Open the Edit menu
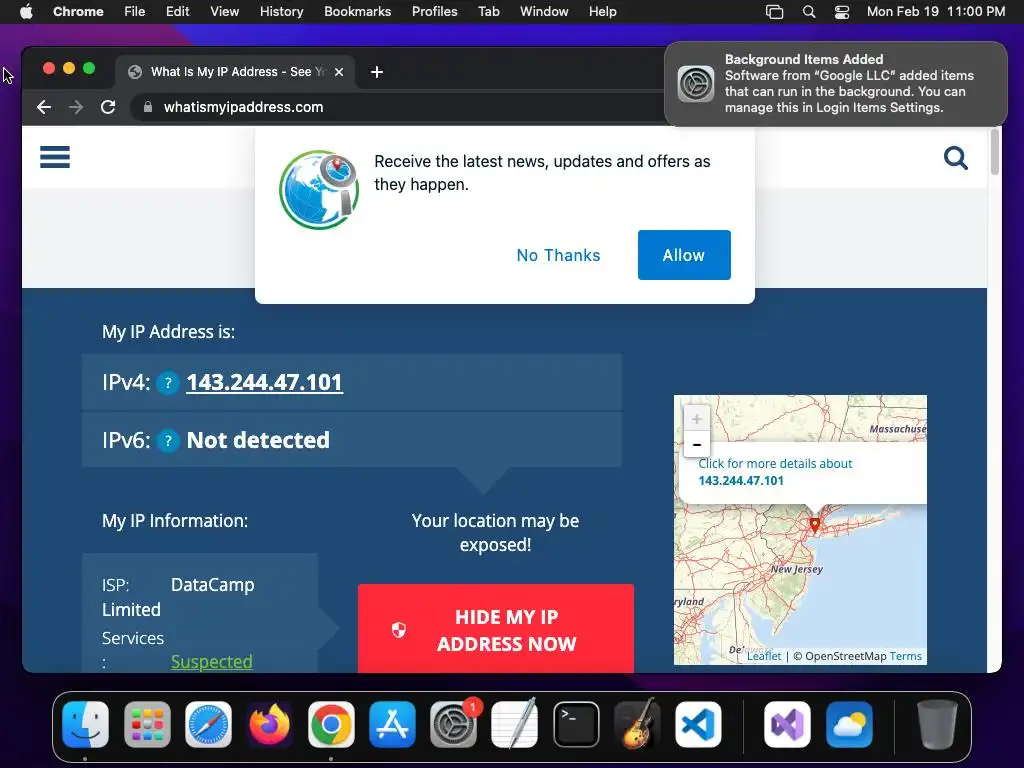This screenshot has height=768, width=1024. (x=177, y=12)
